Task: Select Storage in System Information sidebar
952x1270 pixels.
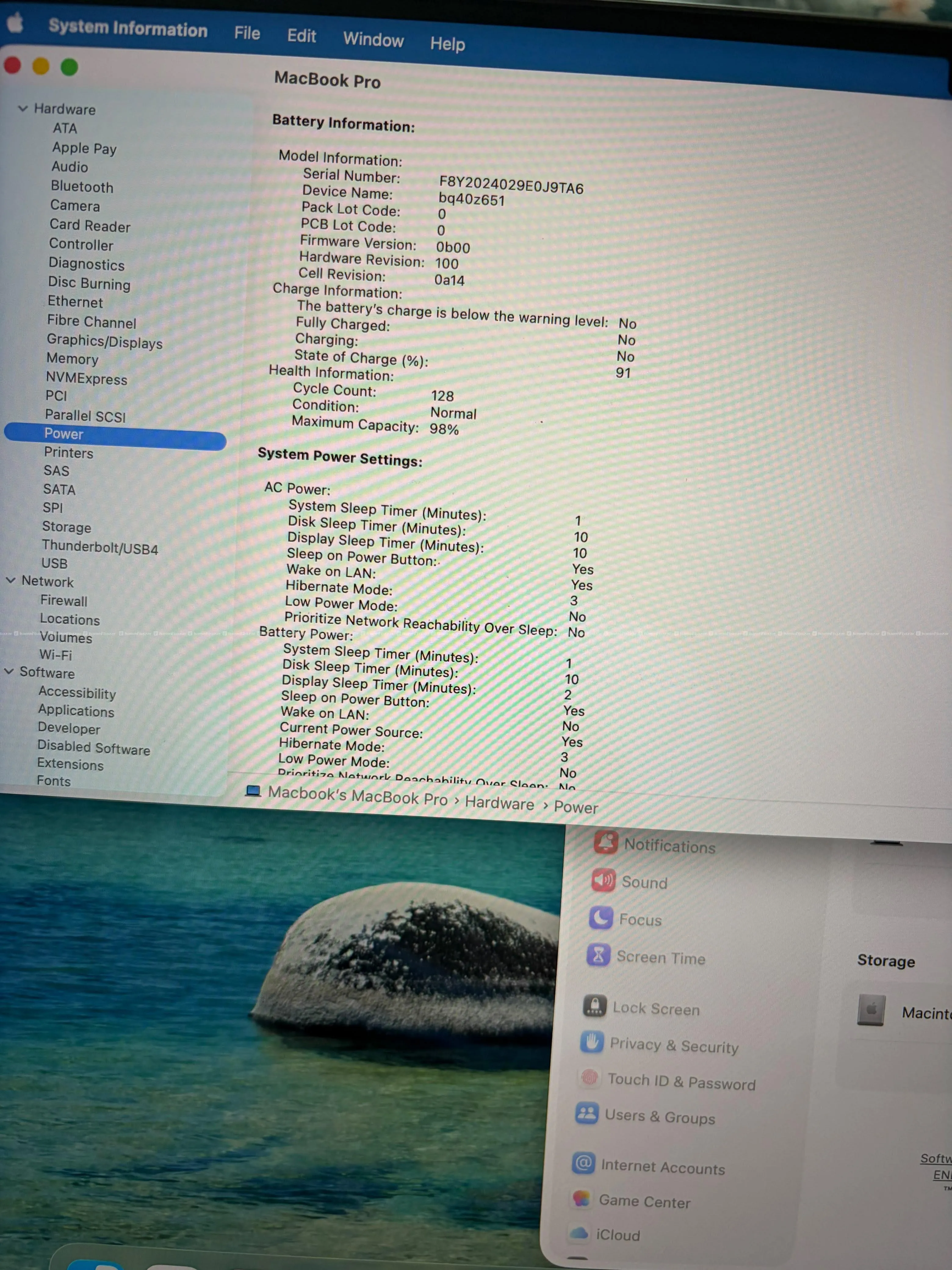Action: 67,527
